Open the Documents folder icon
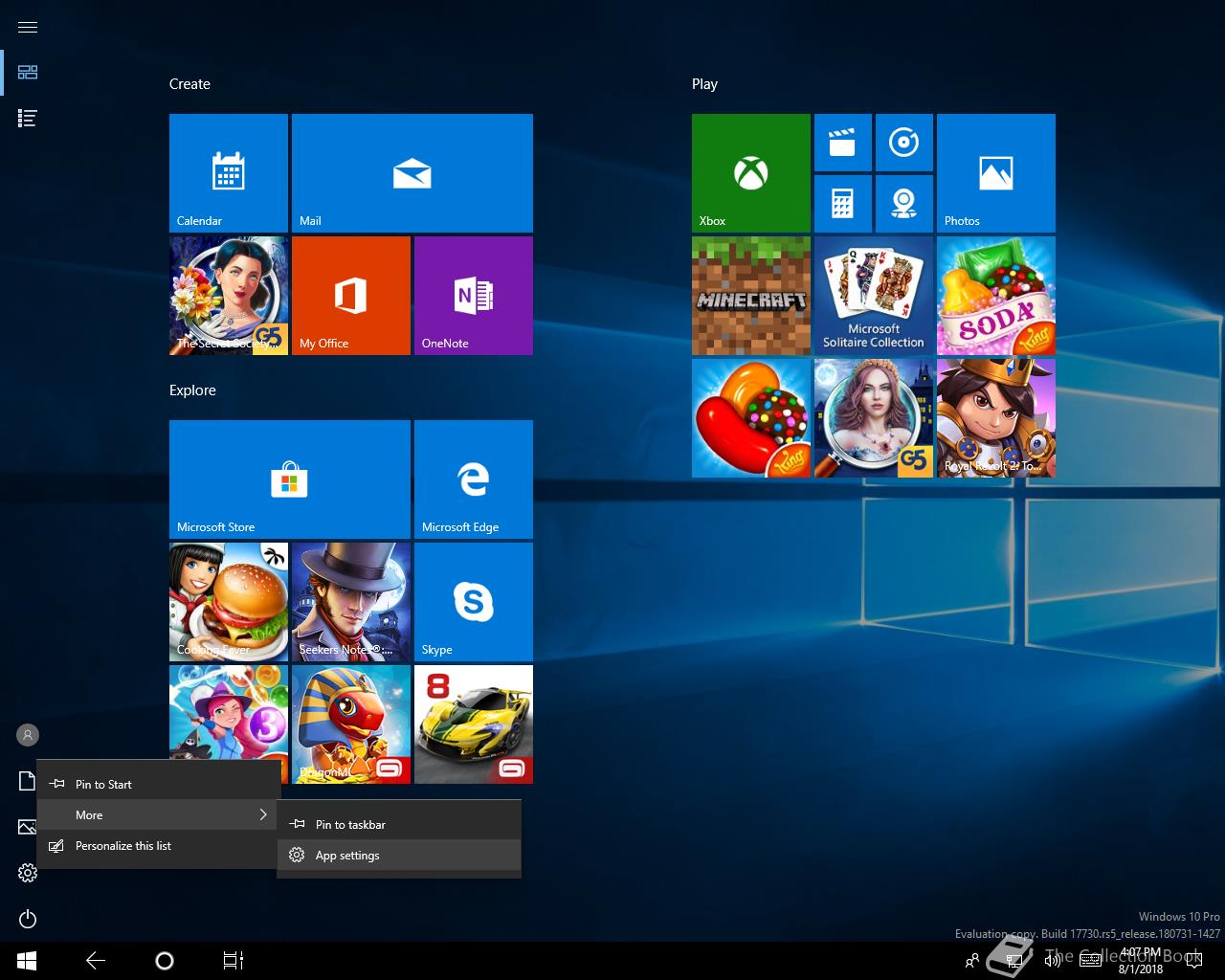This screenshot has height=980, width=1225. [28, 781]
